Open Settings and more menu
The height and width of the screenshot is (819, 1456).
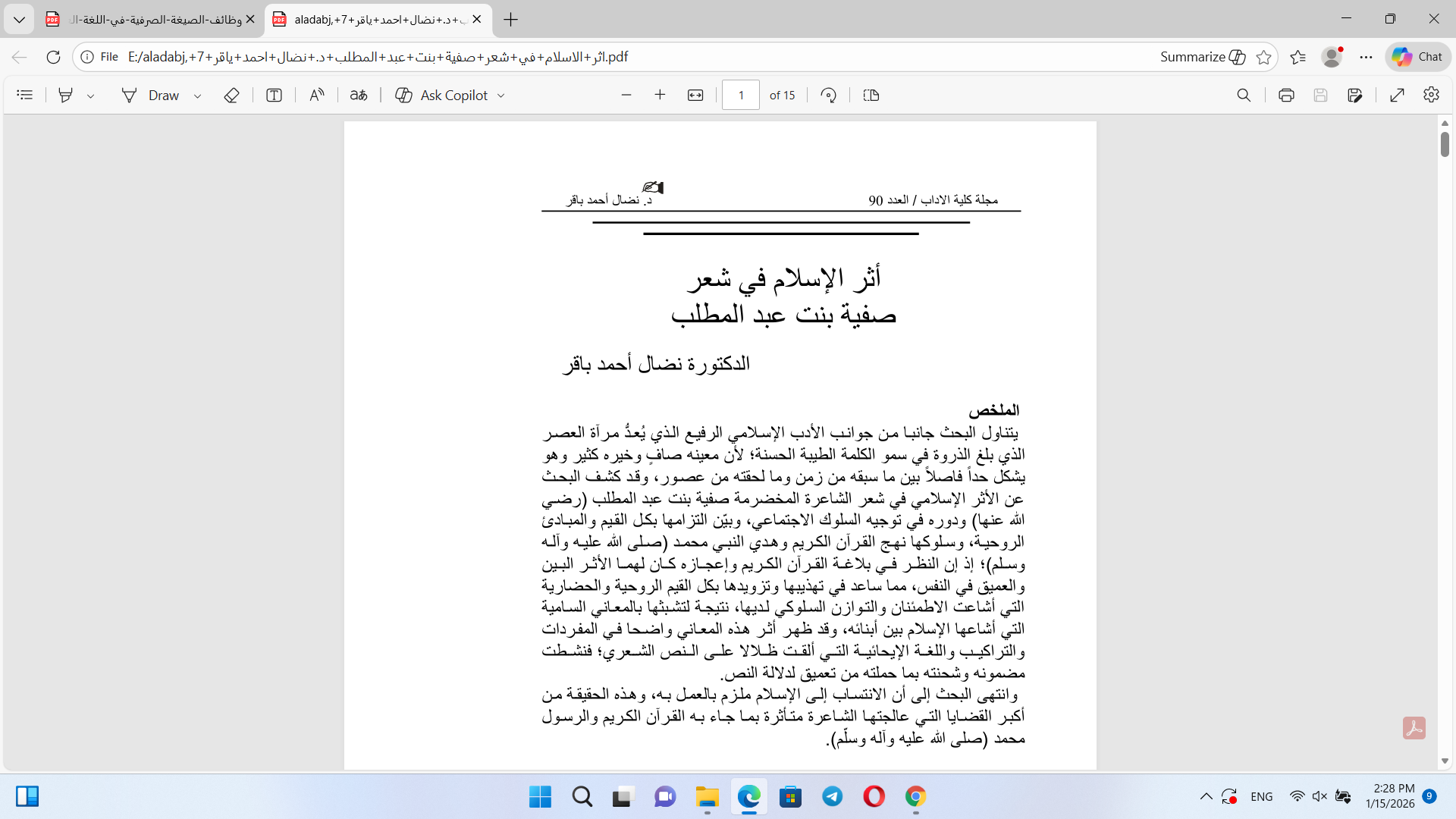[1366, 57]
